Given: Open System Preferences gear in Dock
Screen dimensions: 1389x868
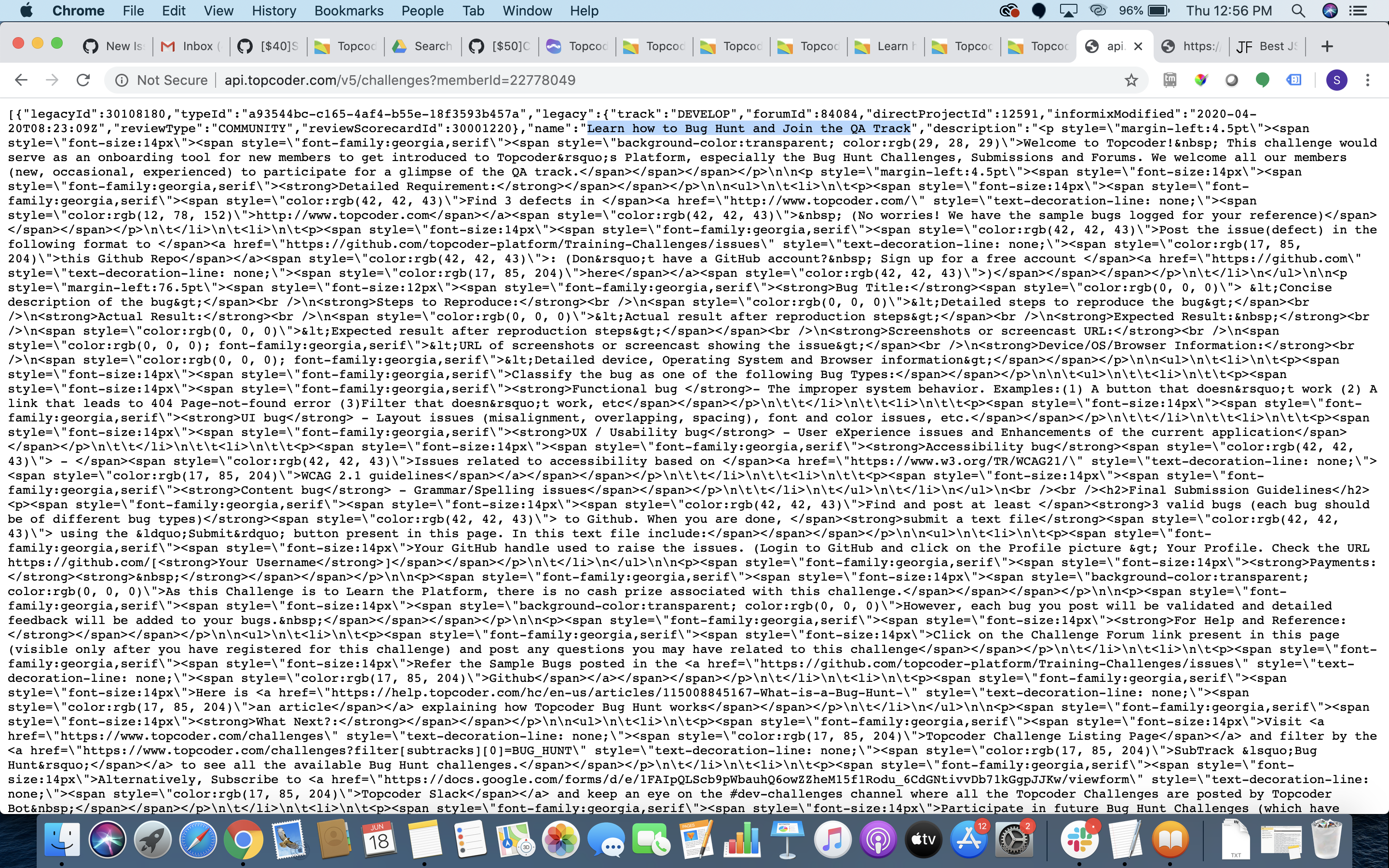Looking at the screenshot, I should (x=1014, y=839).
